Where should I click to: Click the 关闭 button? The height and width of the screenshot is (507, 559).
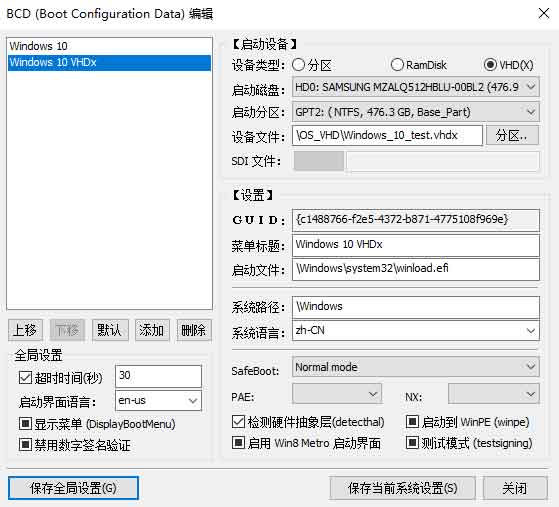pyautogui.click(x=515, y=488)
